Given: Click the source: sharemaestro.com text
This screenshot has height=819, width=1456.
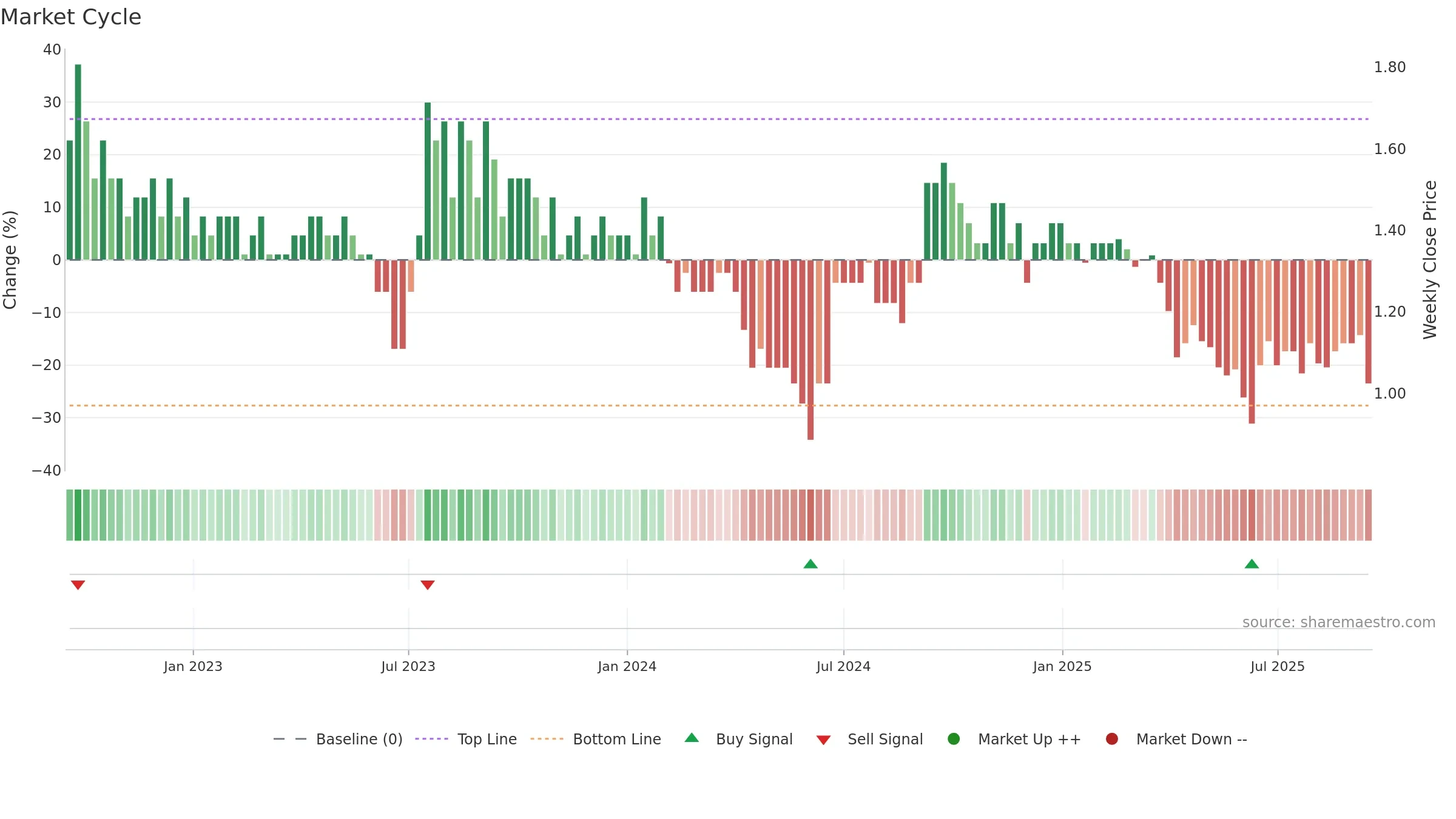Looking at the screenshot, I should [1339, 622].
